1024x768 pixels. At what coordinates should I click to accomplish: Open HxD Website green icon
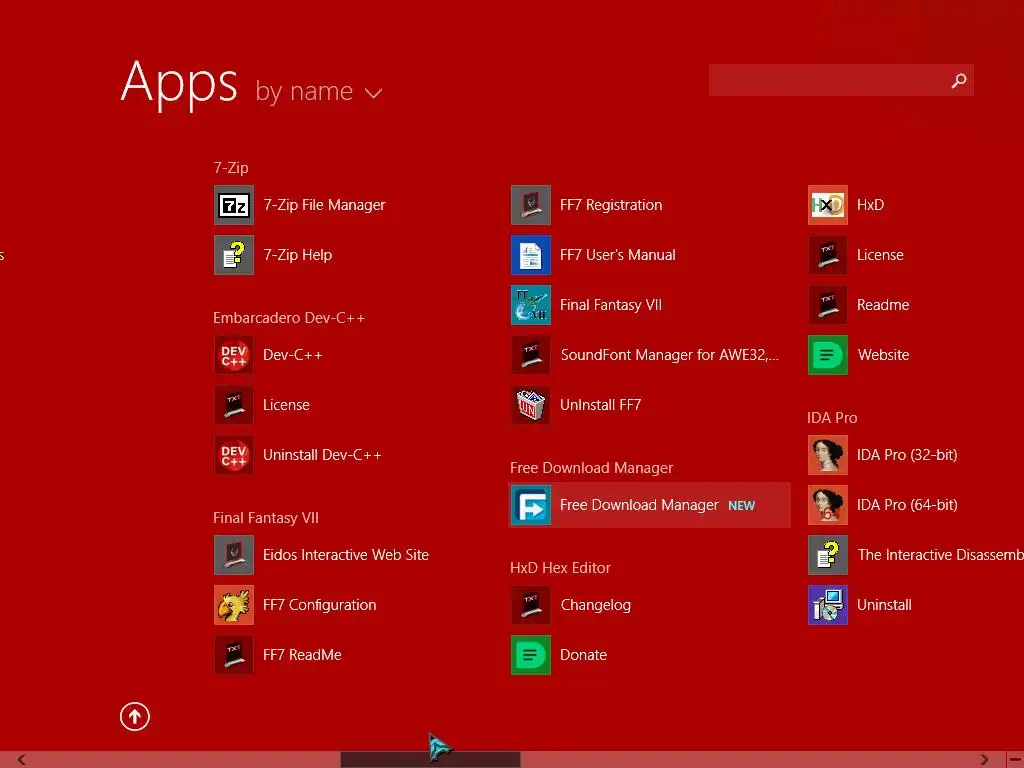click(x=828, y=355)
